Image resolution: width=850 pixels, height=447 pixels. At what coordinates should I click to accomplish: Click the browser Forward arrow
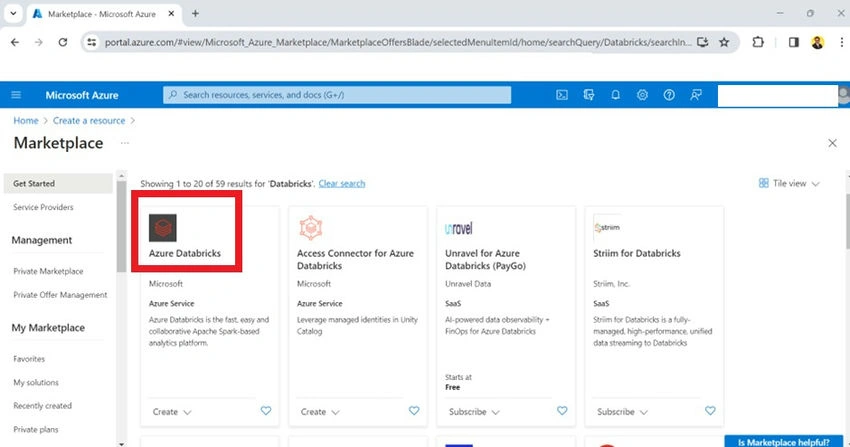coord(38,42)
